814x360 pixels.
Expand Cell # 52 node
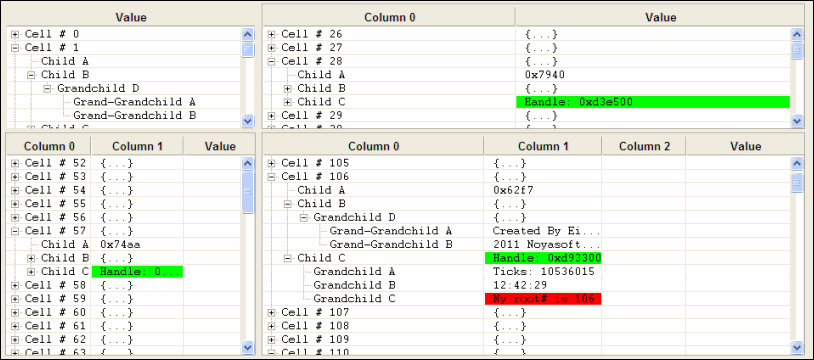[15, 163]
